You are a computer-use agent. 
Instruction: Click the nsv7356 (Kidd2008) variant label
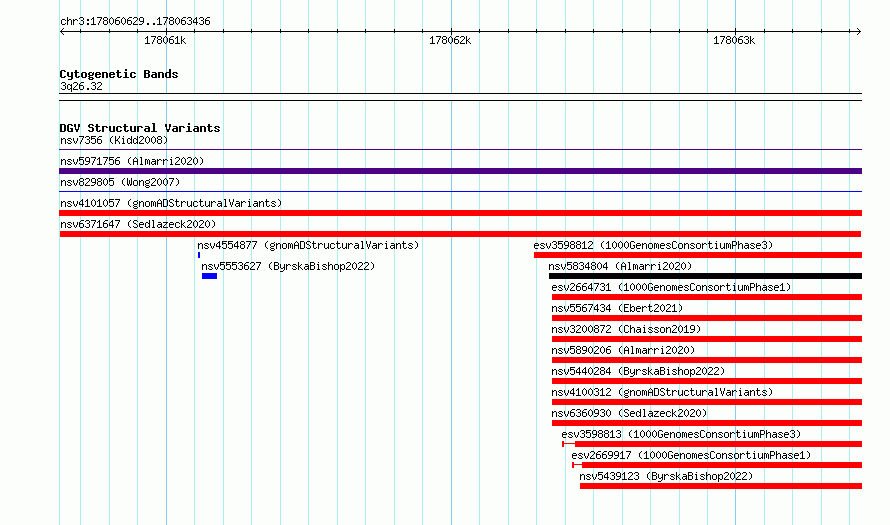114,140
